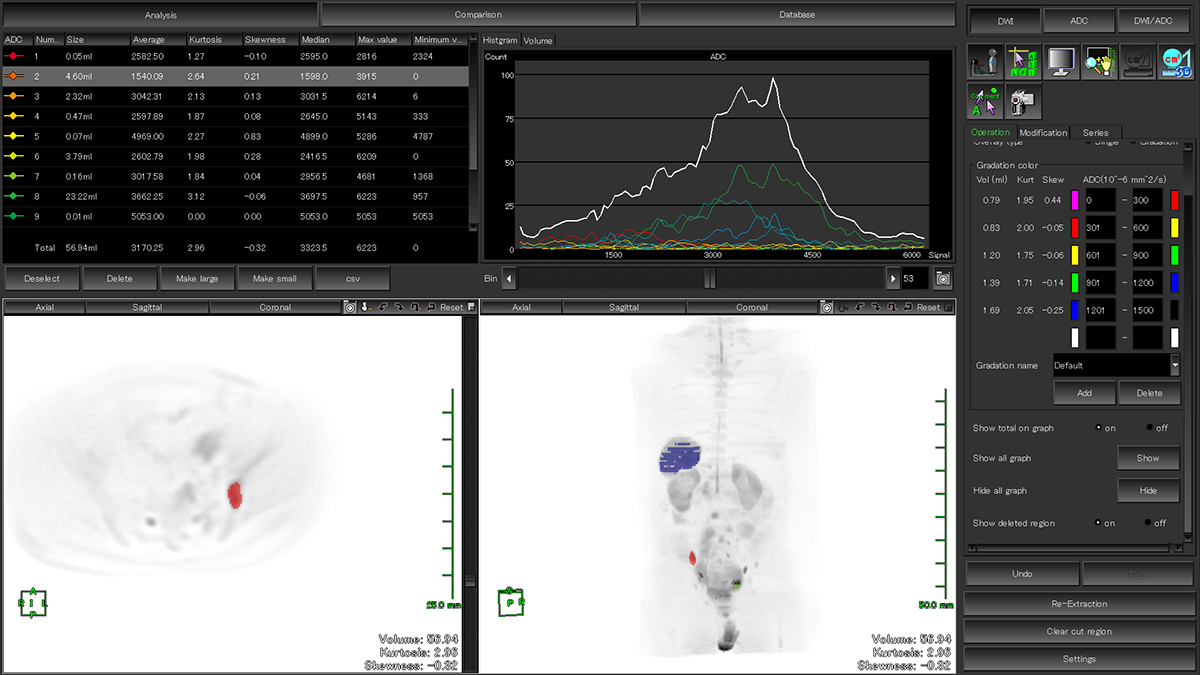Click the Bin slider thumb
The image size is (1200, 675).
pos(709,280)
